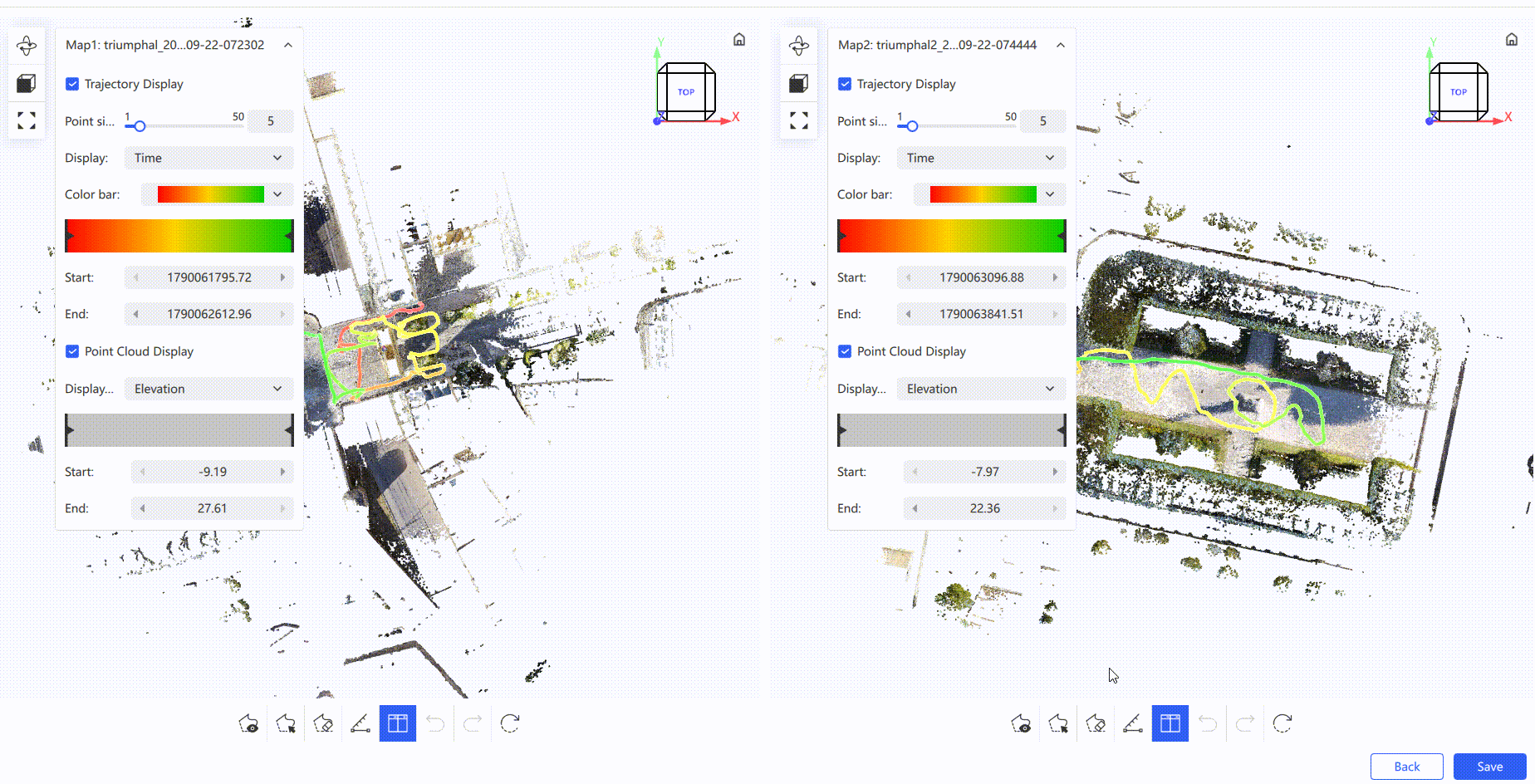The image size is (1535, 784).
Task: Open Map1 trajectory Display Time dropdown
Action: (208, 158)
